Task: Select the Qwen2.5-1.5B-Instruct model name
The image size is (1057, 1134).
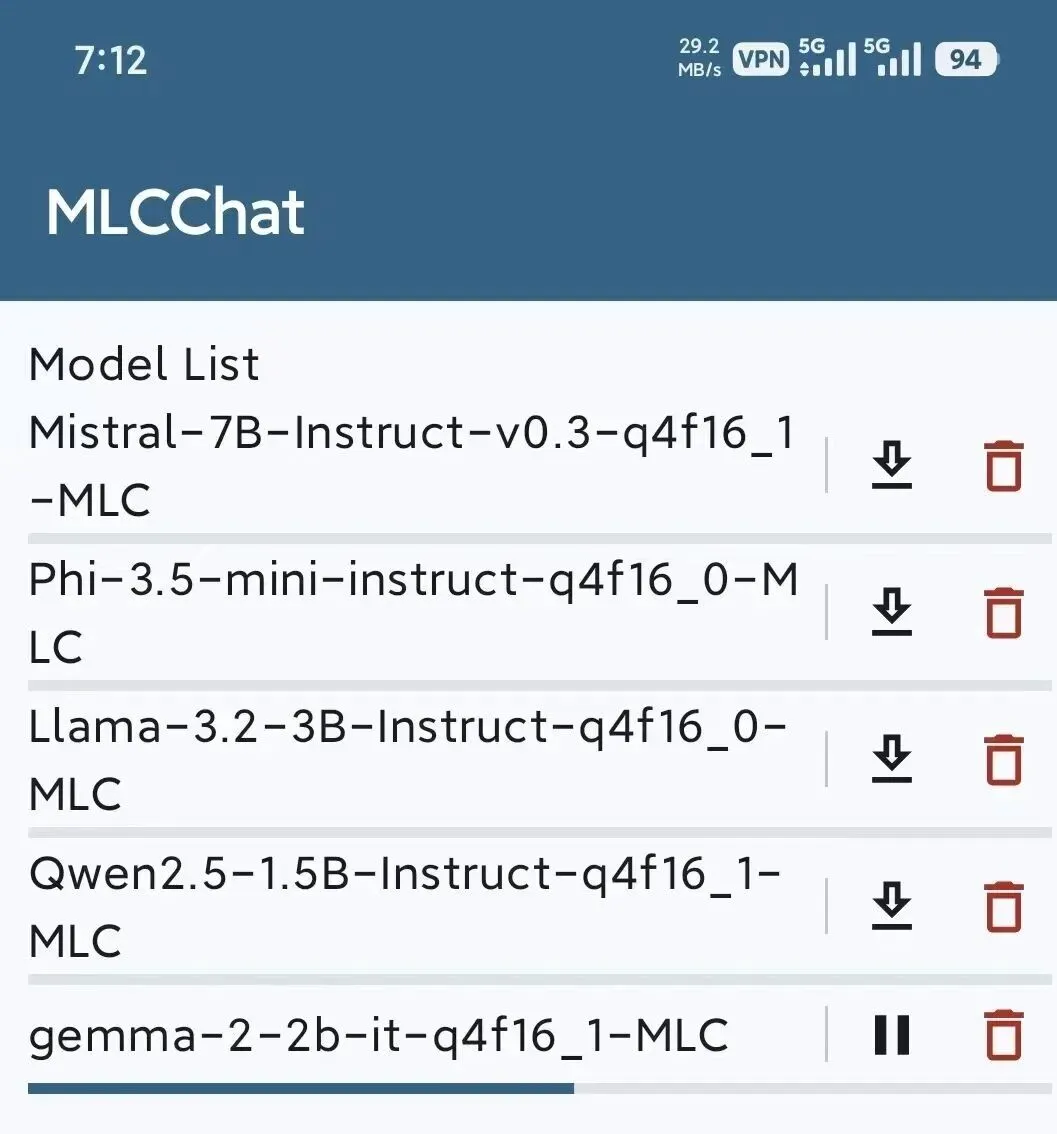Action: (x=405, y=906)
